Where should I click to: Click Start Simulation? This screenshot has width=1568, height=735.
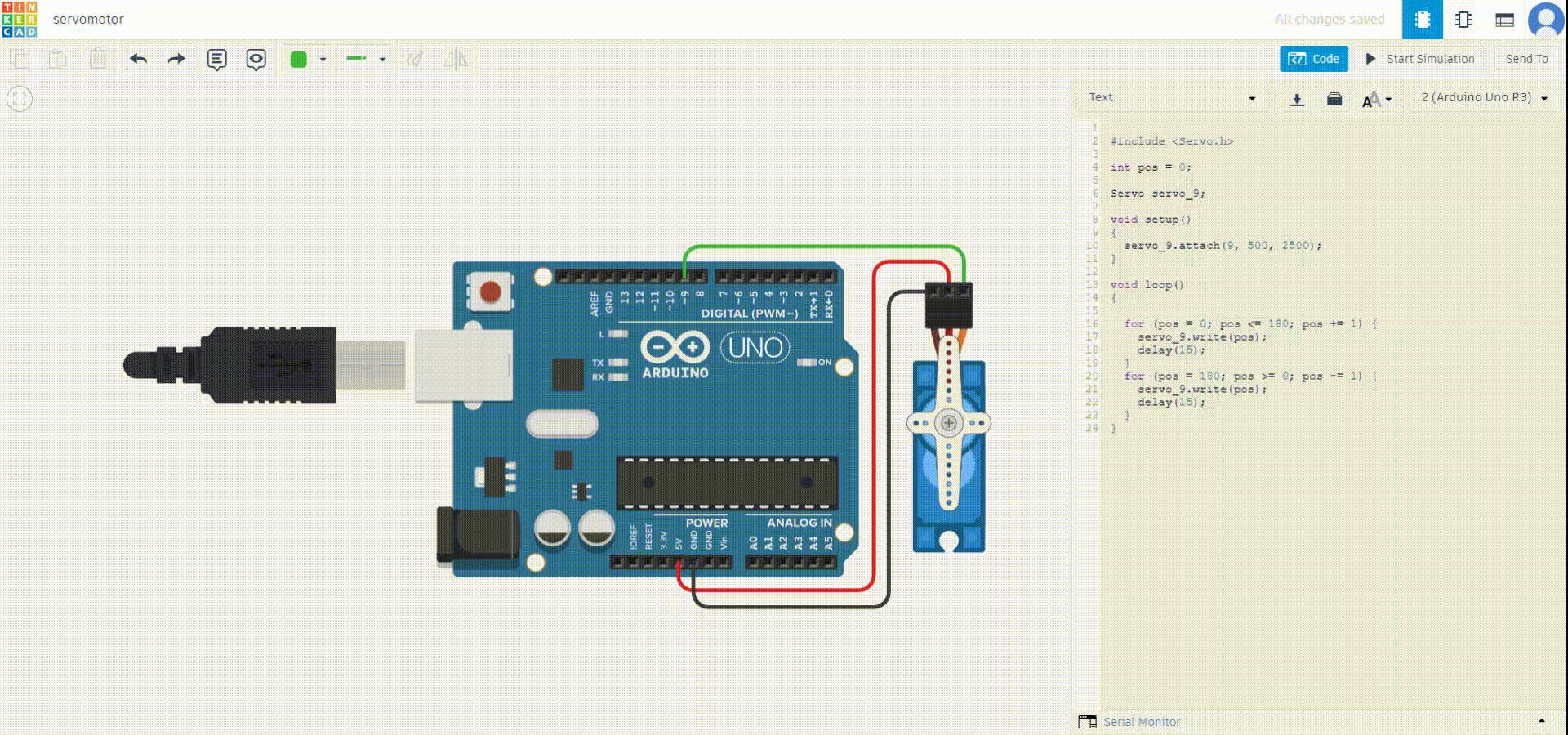pyautogui.click(x=1420, y=59)
